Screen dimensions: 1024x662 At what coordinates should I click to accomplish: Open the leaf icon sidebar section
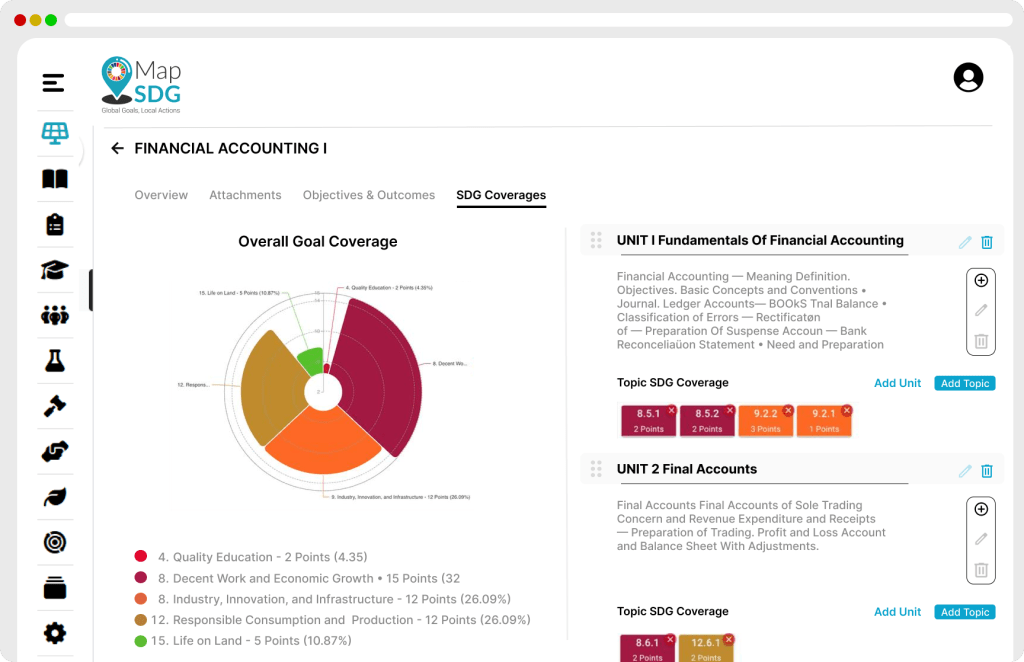54,497
